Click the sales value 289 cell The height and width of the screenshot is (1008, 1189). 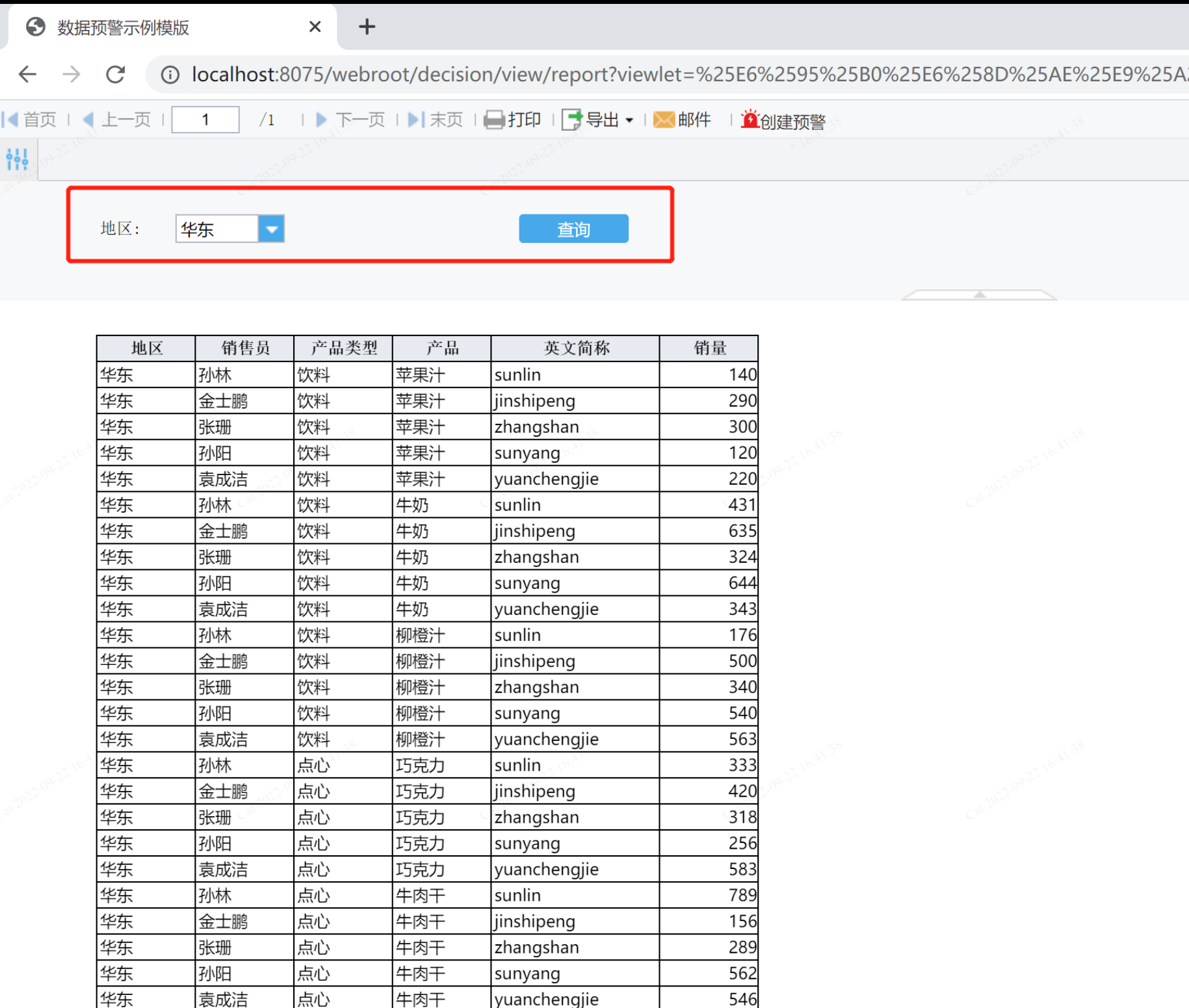[x=709, y=947]
